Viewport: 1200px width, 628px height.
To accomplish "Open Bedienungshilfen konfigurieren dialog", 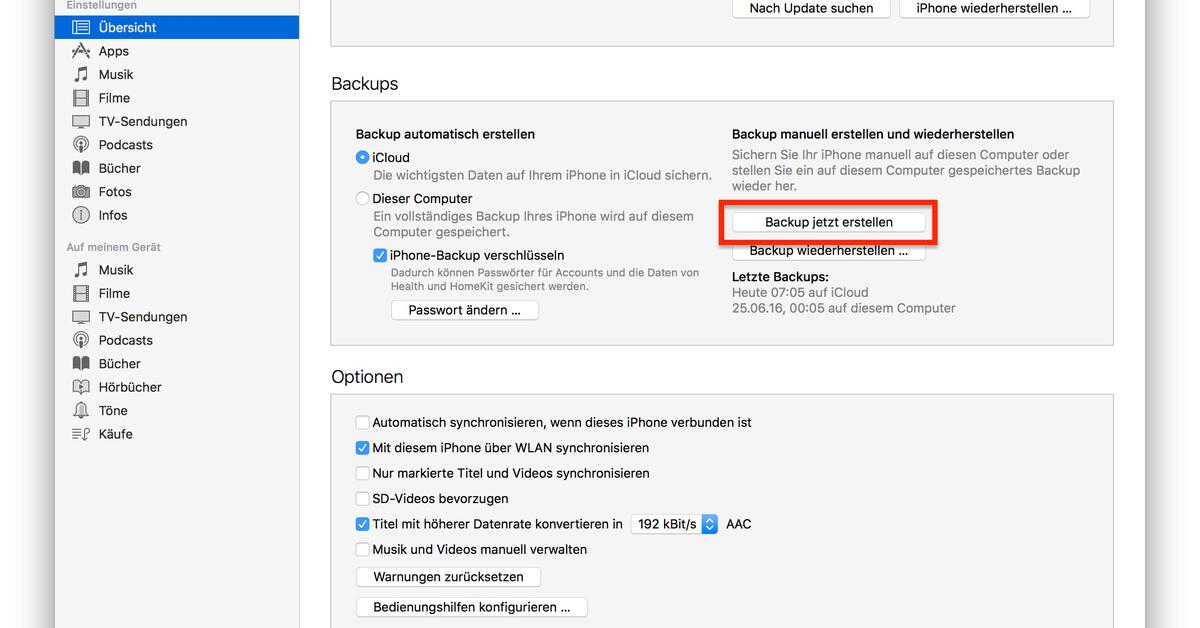I will click(x=471, y=607).
